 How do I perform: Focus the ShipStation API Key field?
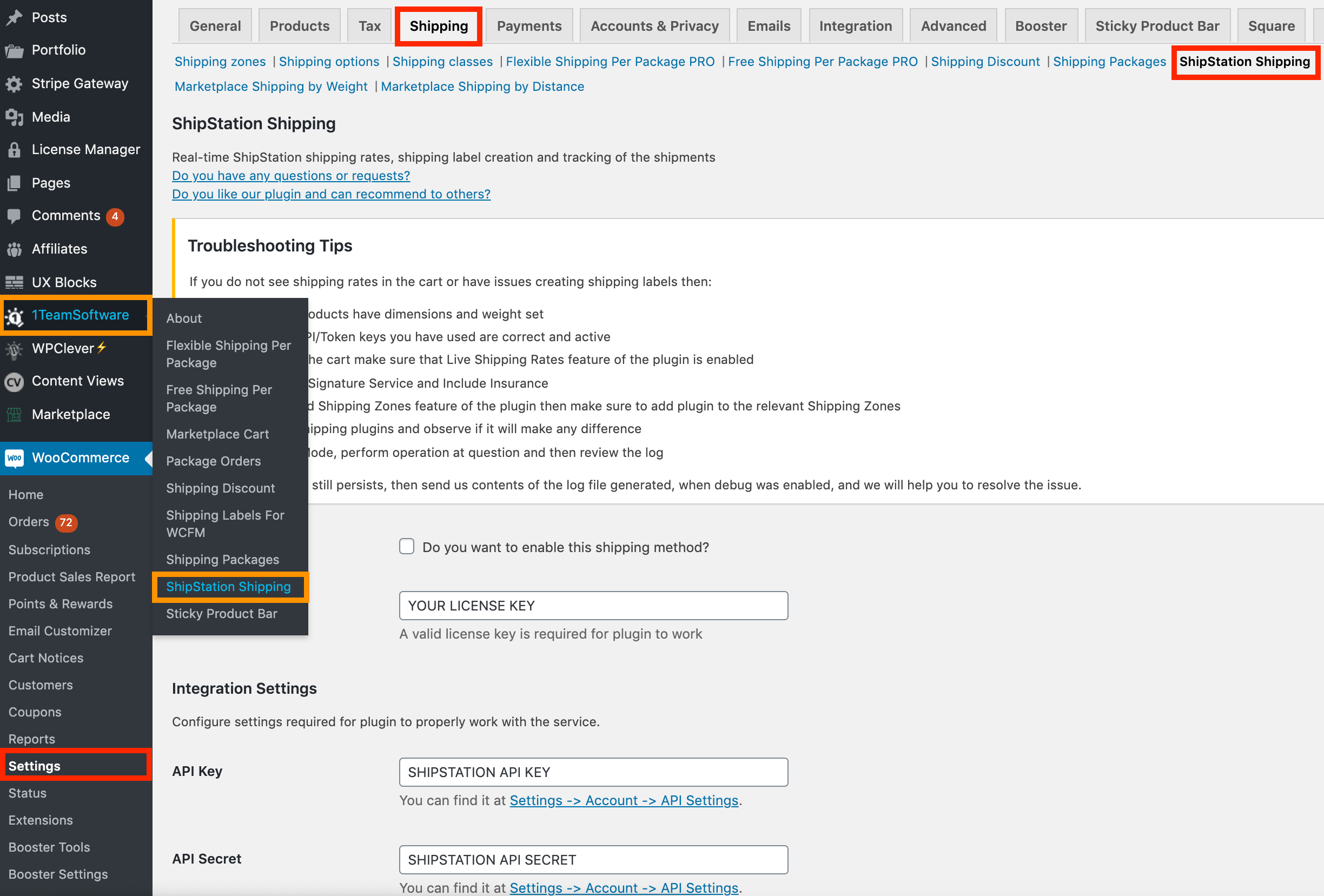[593, 772]
